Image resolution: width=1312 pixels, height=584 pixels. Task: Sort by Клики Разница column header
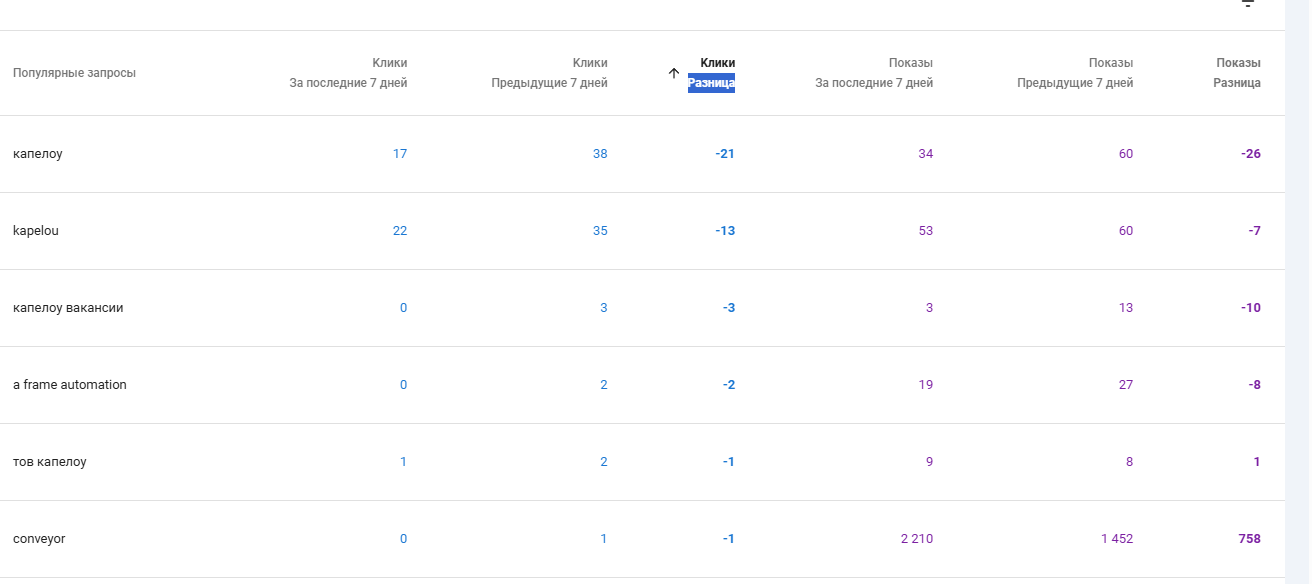[x=711, y=73]
